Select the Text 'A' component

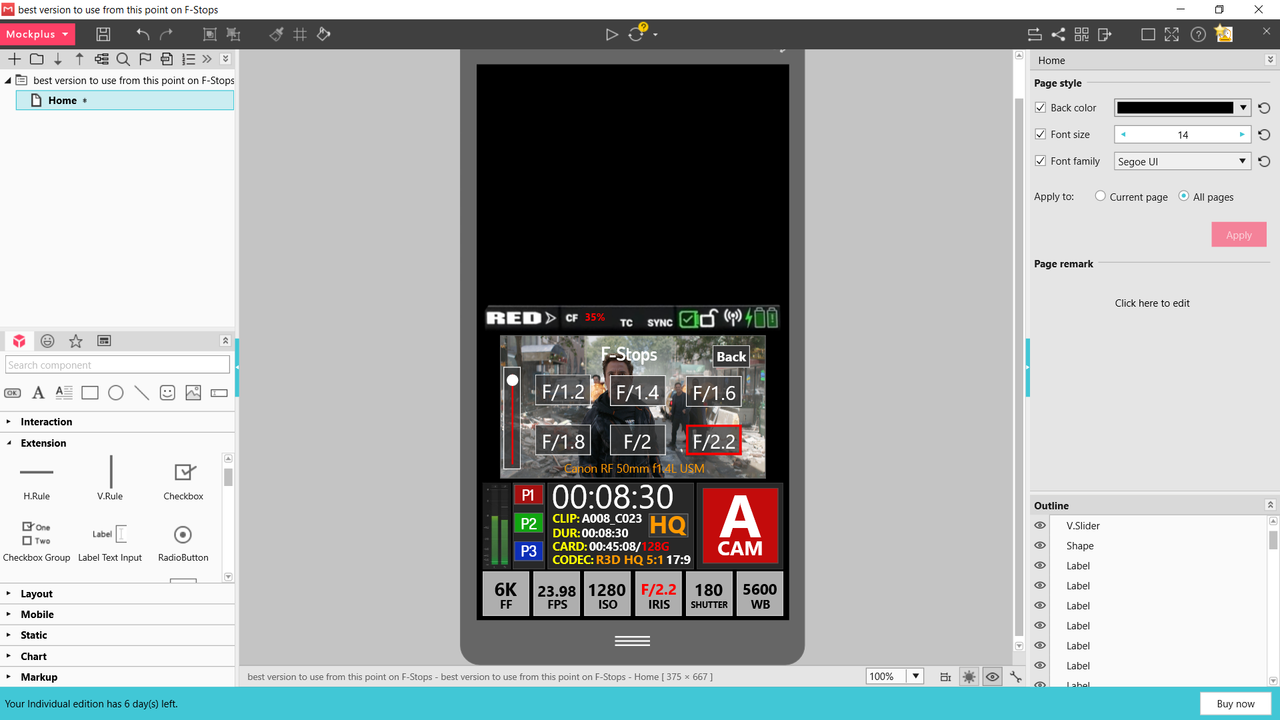[38, 393]
